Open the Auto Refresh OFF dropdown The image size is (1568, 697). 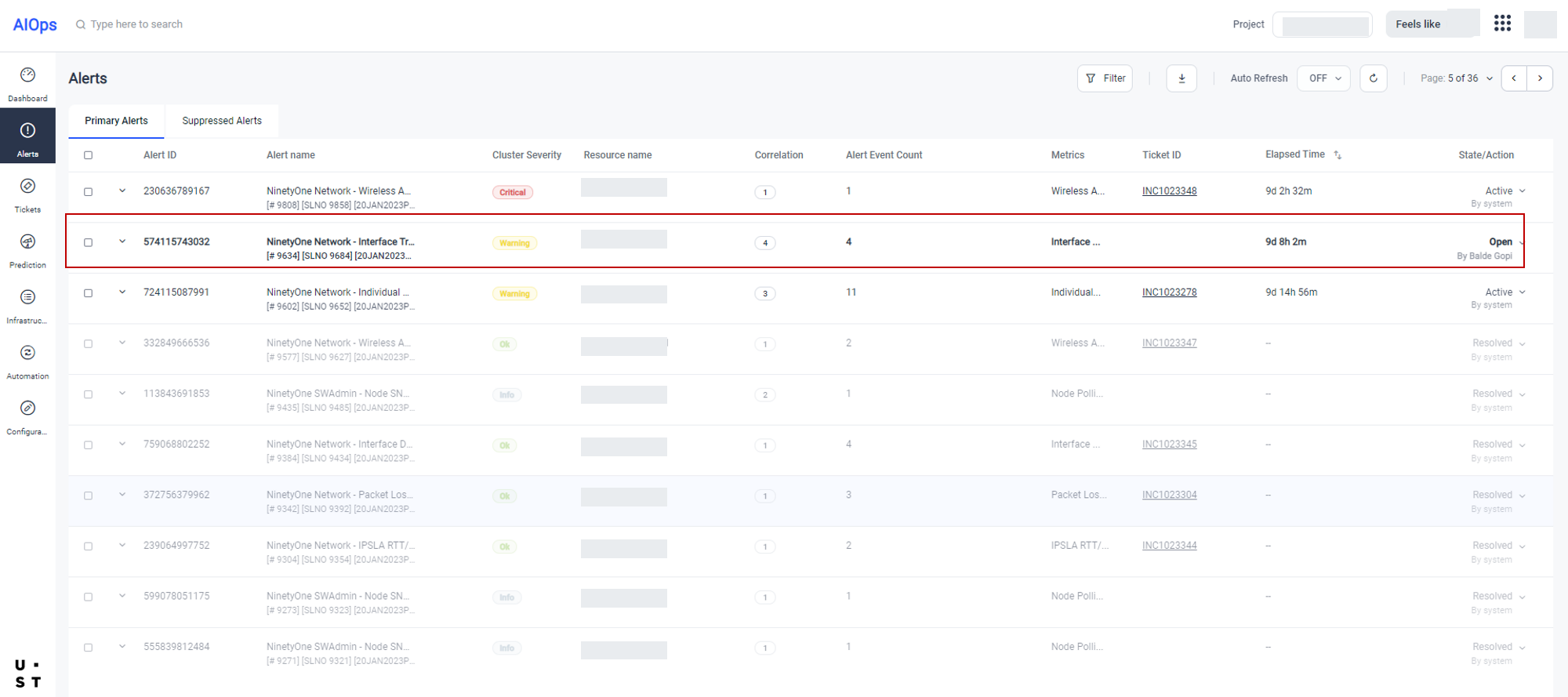[1324, 78]
